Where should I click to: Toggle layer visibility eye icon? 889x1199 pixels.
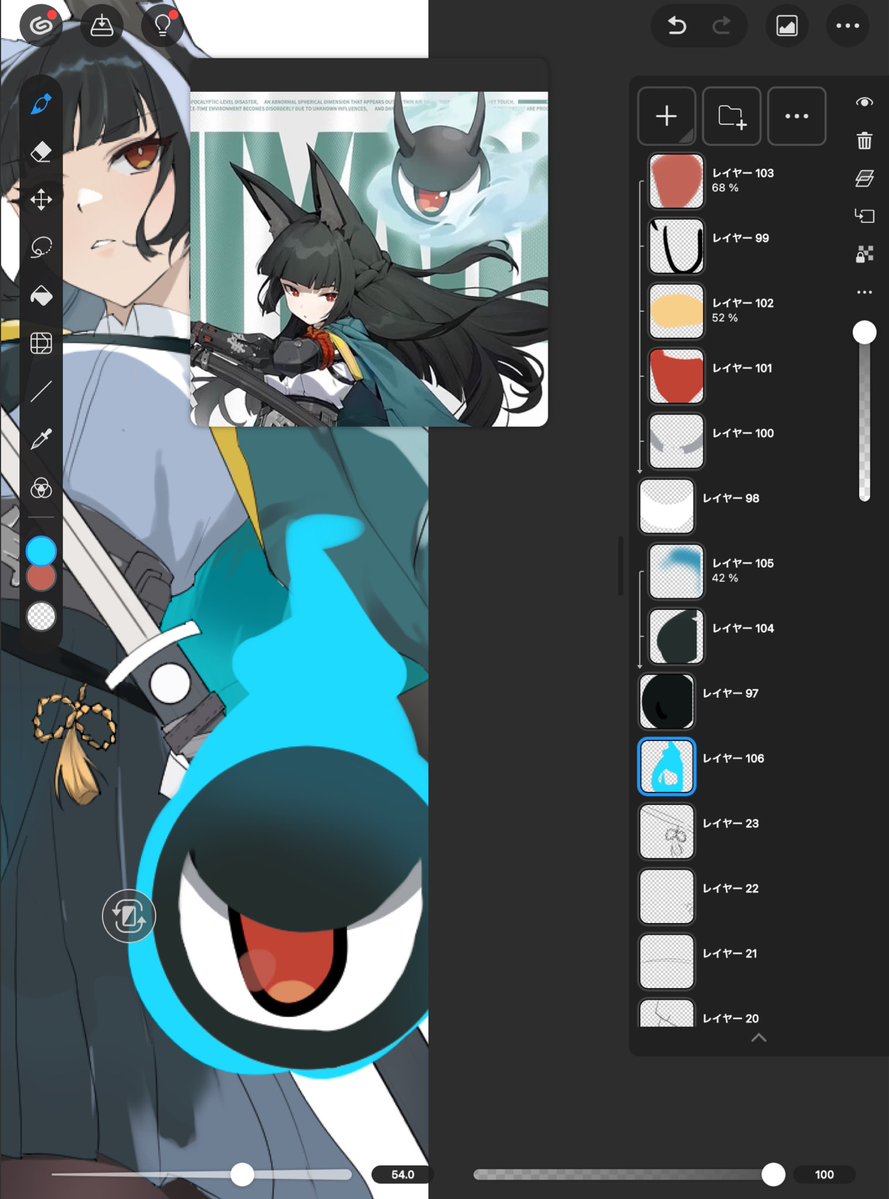click(x=865, y=102)
